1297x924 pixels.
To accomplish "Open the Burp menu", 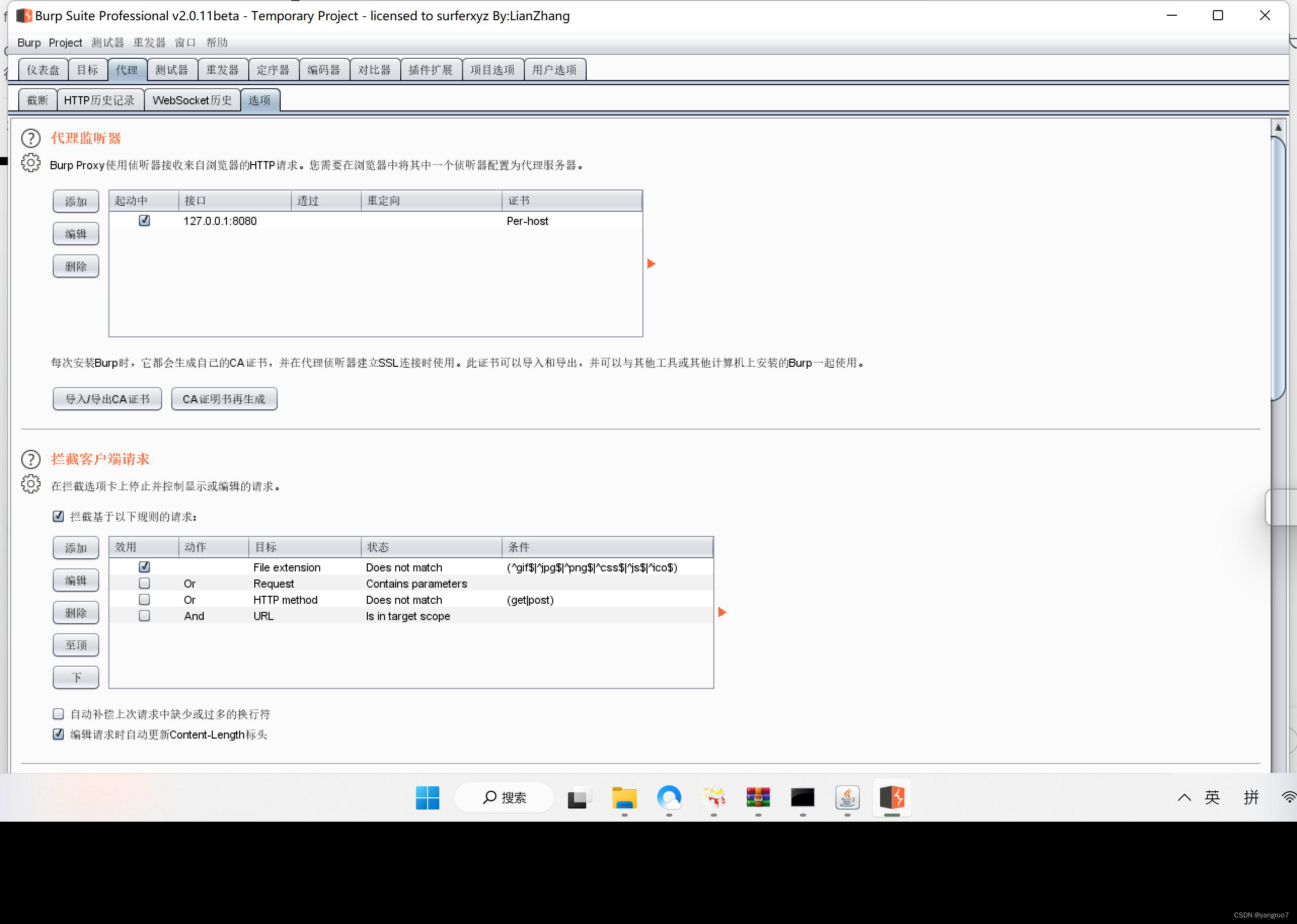I will point(28,42).
